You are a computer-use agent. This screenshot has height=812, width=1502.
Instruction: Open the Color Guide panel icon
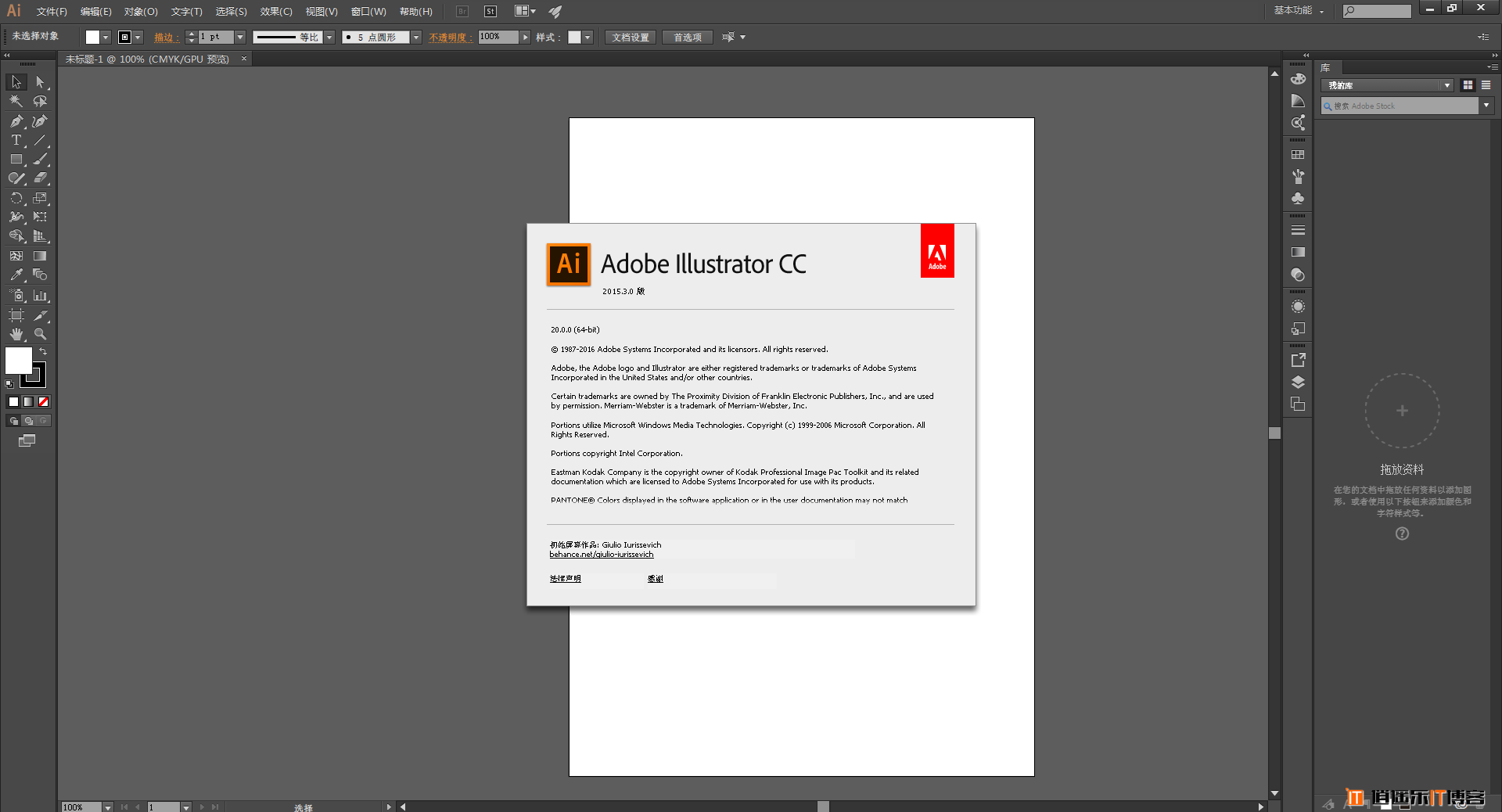(x=1298, y=101)
